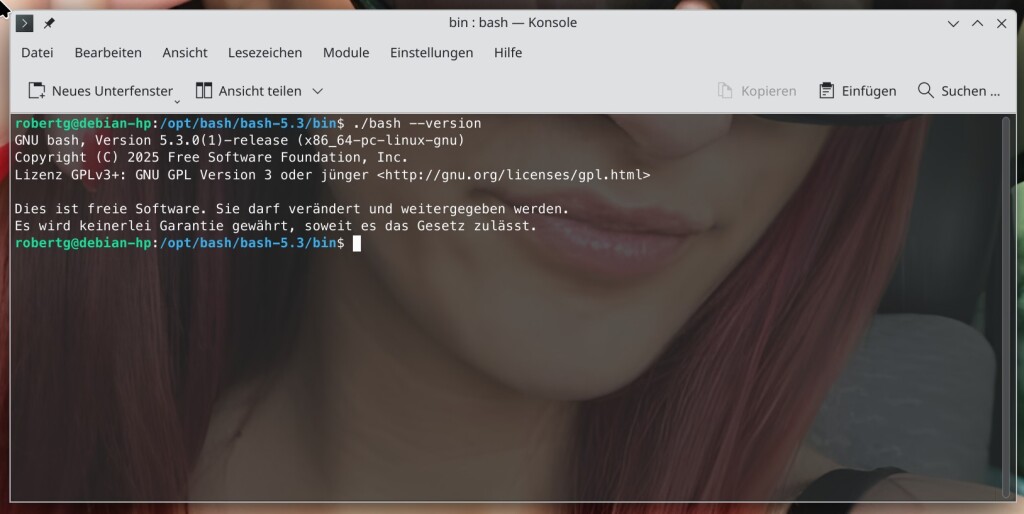Toggle the pin window icon
This screenshot has height=514, width=1024.
[x=49, y=24]
